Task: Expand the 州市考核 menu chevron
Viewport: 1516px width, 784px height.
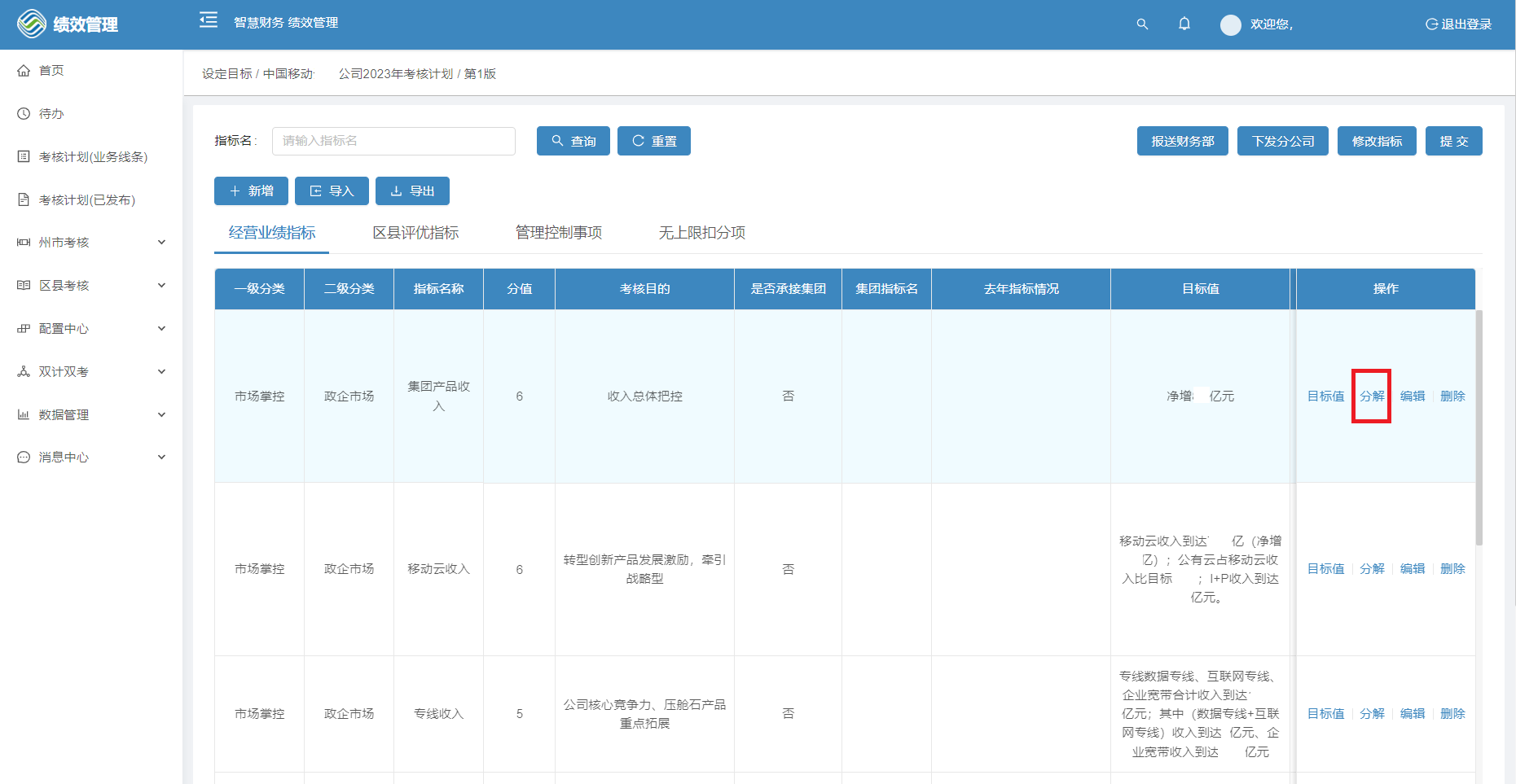Action: click(161, 243)
